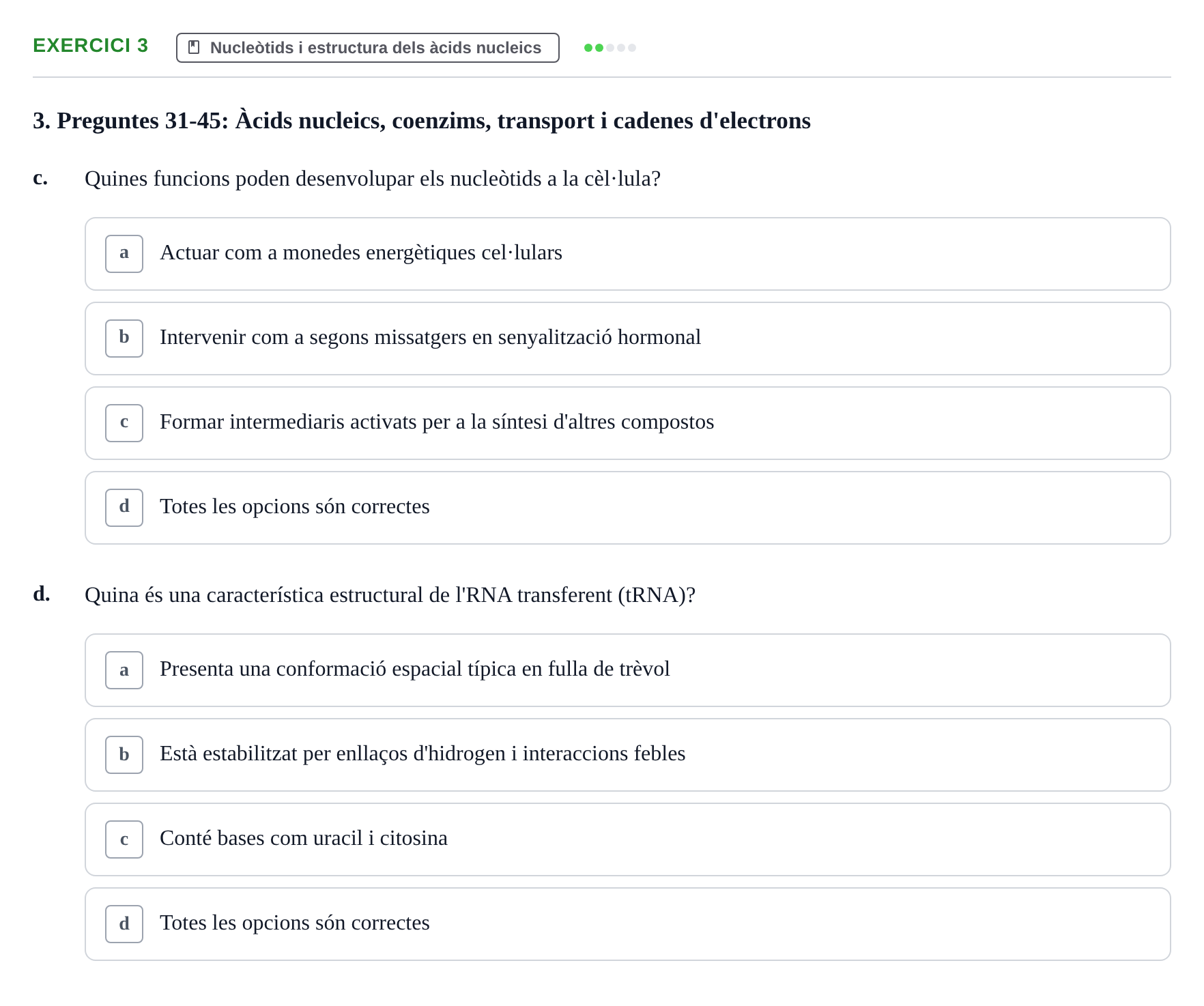The height and width of the screenshot is (1006, 1204).
Task: Choose 'Presenta una conformació espacial típica' option
Action: [x=628, y=670]
